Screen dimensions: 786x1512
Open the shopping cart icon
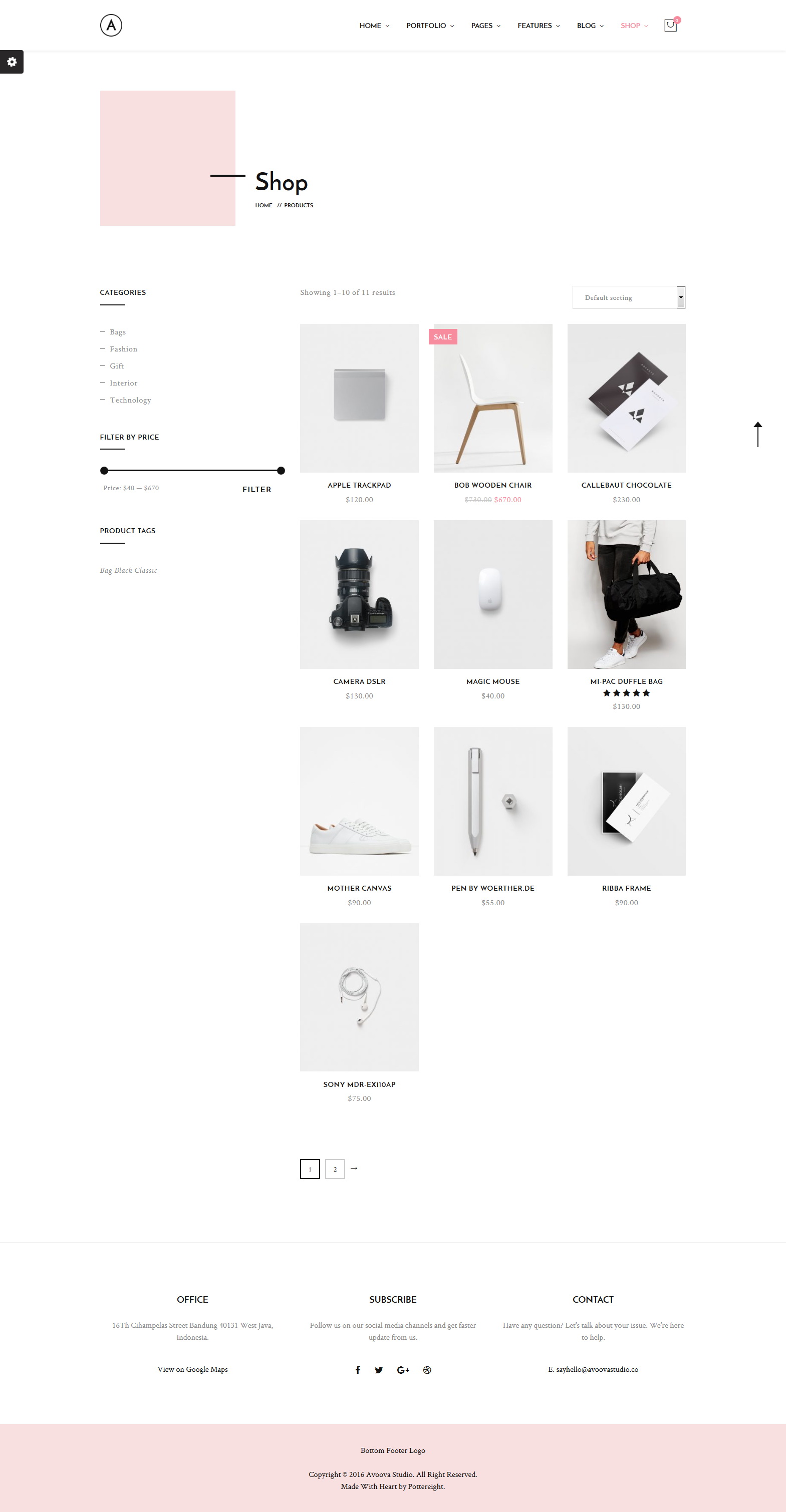(670, 25)
